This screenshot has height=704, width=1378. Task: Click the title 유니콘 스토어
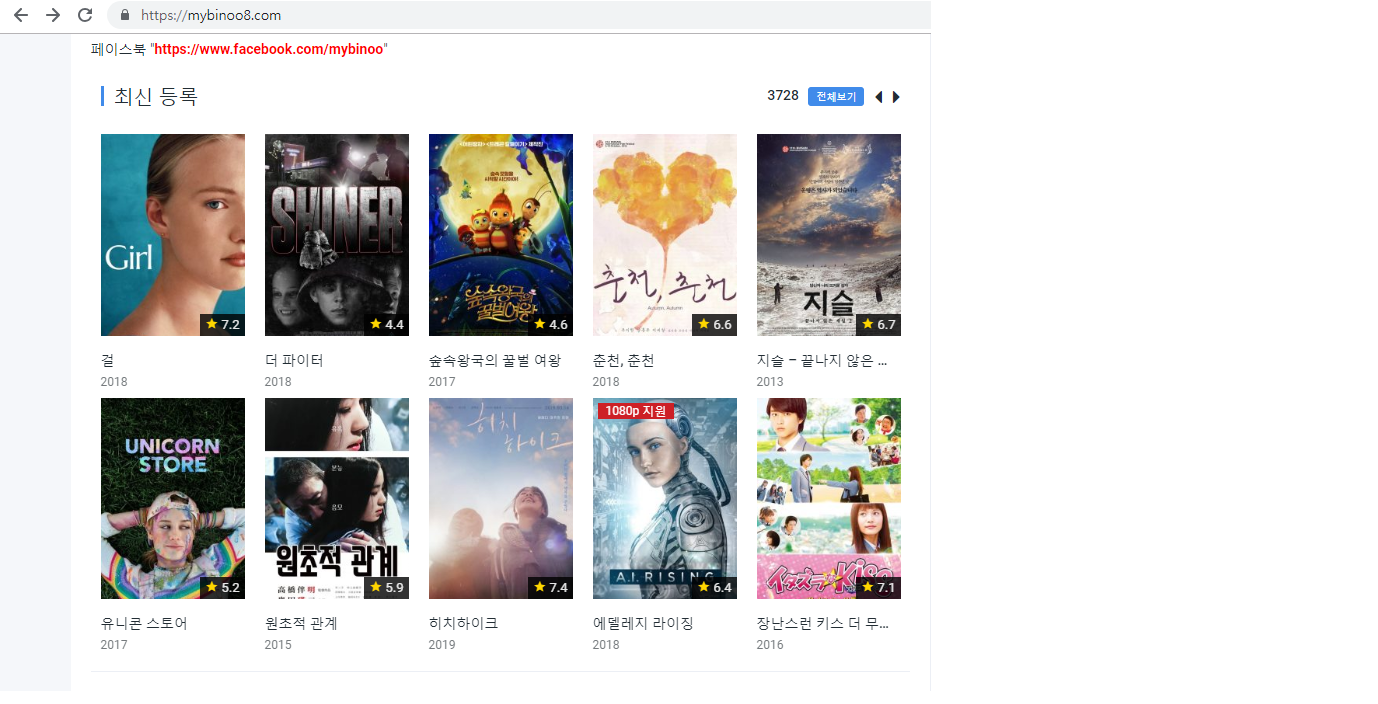pyautogui.click(x=144, y=623)
